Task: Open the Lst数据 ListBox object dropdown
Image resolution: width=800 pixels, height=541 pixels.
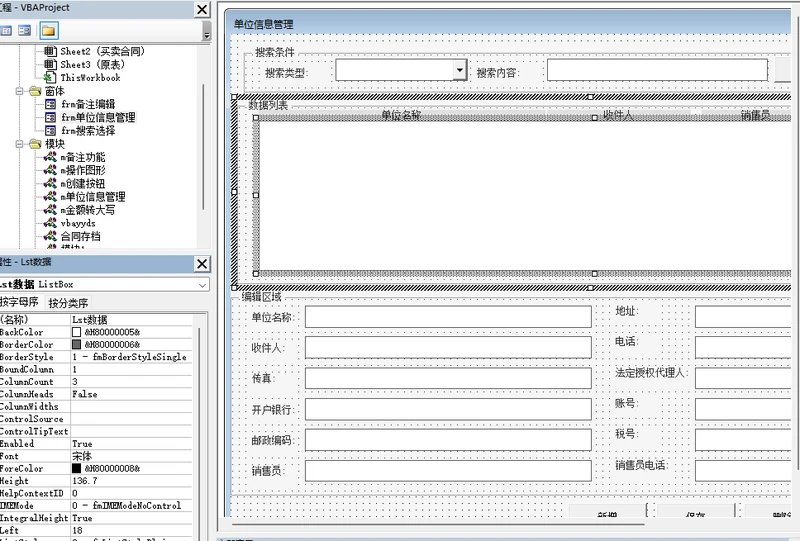Action: (x=203, y=285)
